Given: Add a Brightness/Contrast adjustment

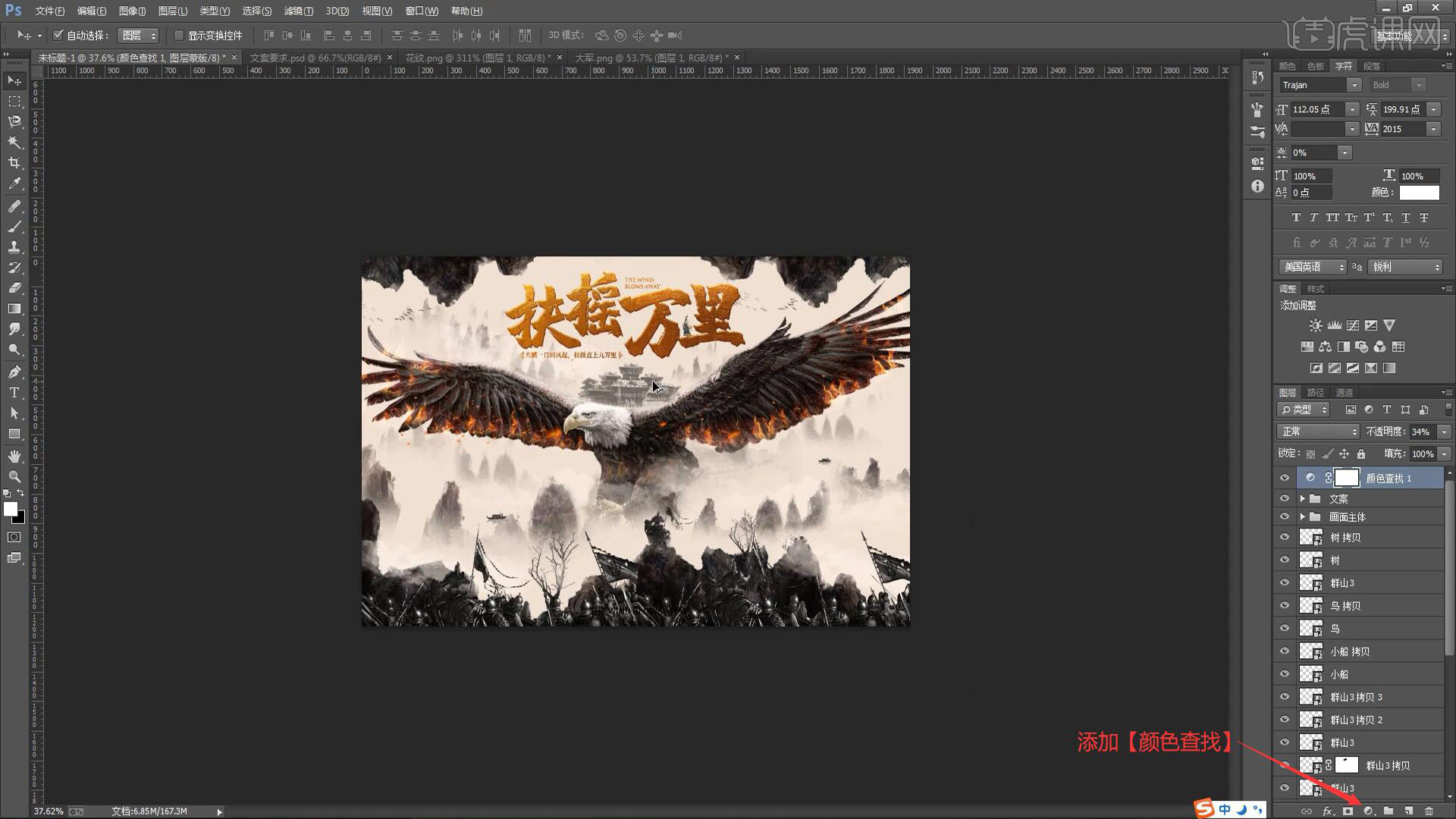Looking at the screenshot, I should point(1316,325).
